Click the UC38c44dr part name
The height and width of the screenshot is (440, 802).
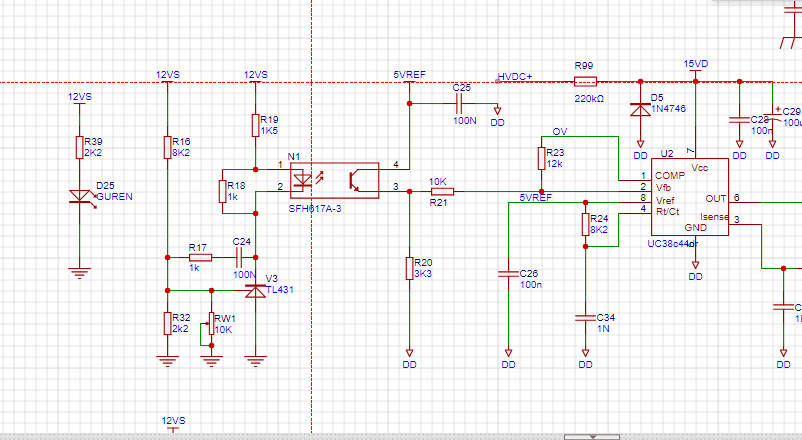pos(673,244)
